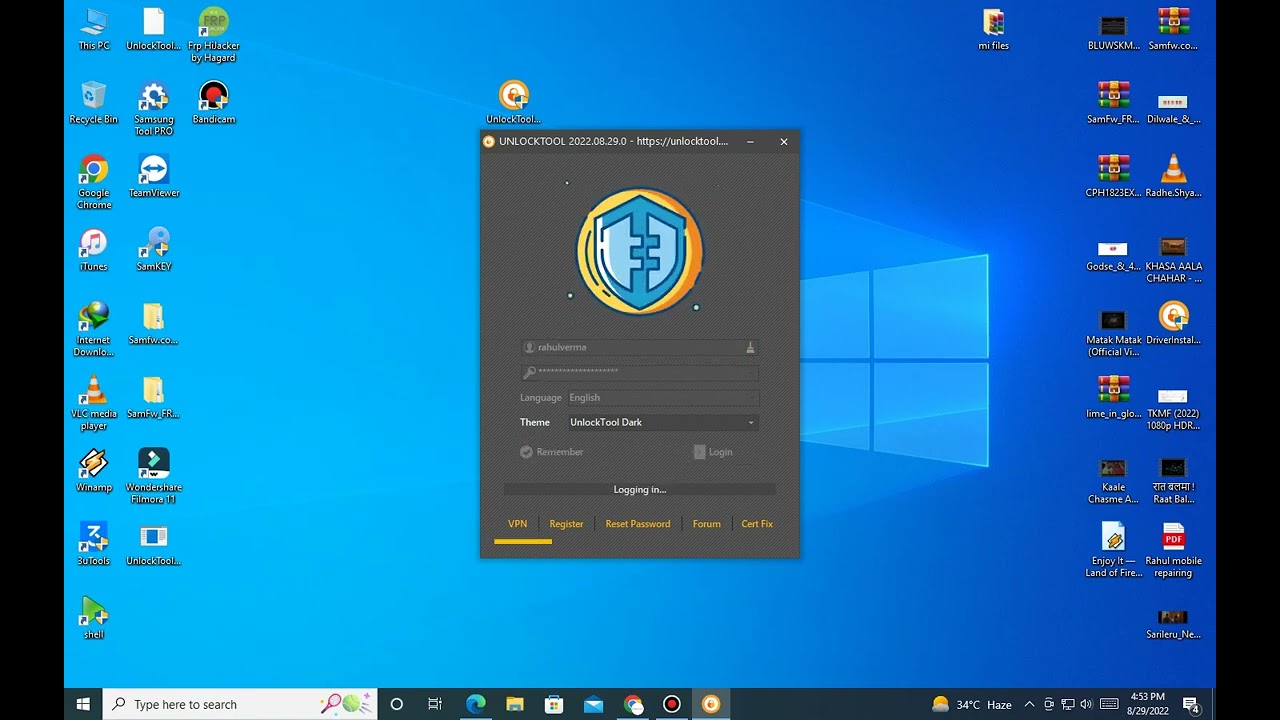The width and height of the screenshot is (1280, 720).
Task: Click the Login button
Action: (x=713, y=452)
